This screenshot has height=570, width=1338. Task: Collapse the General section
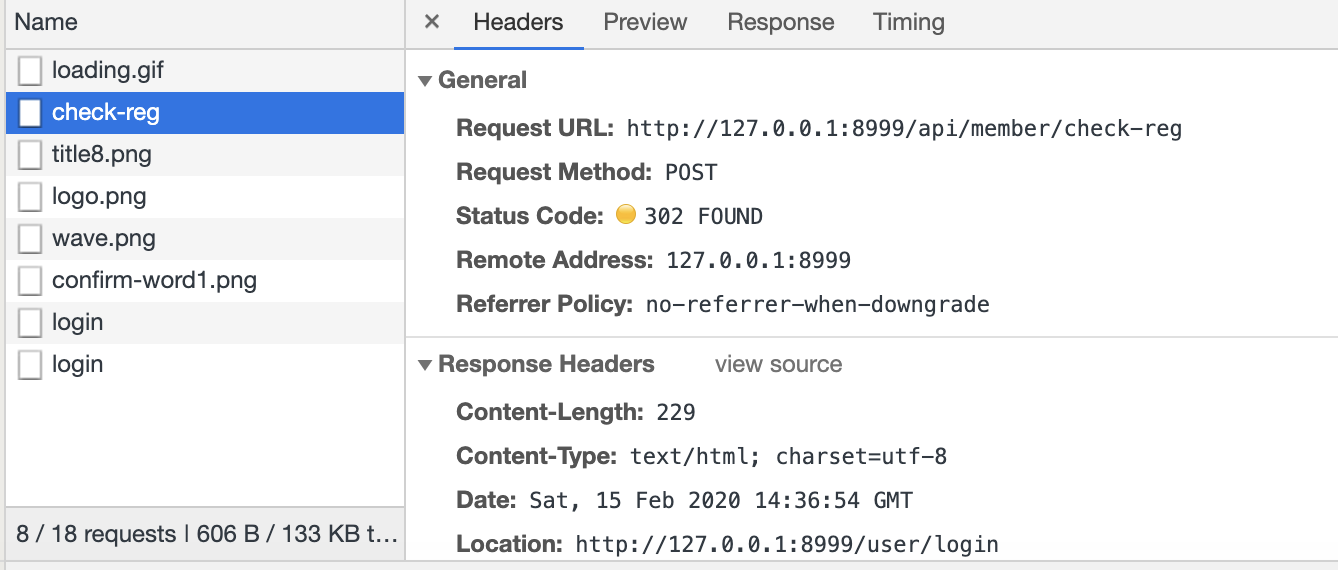pos(425,81)
